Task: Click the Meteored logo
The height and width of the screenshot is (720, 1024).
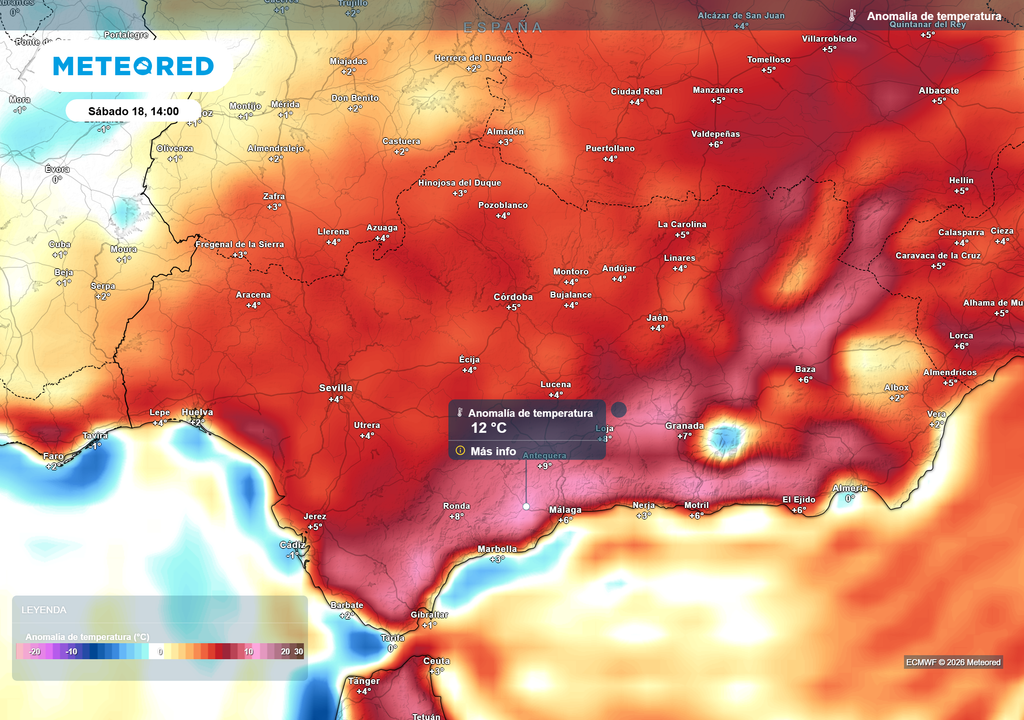Action: point(133,66)
